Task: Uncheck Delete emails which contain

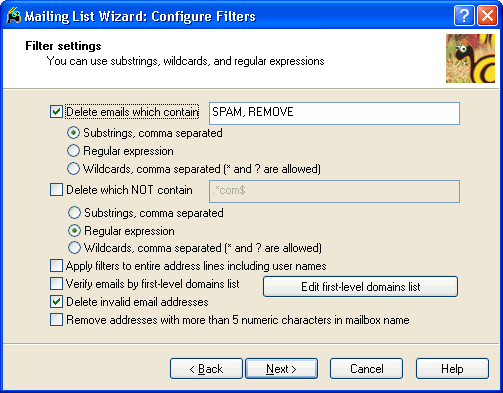Action: tap(56, 112)
